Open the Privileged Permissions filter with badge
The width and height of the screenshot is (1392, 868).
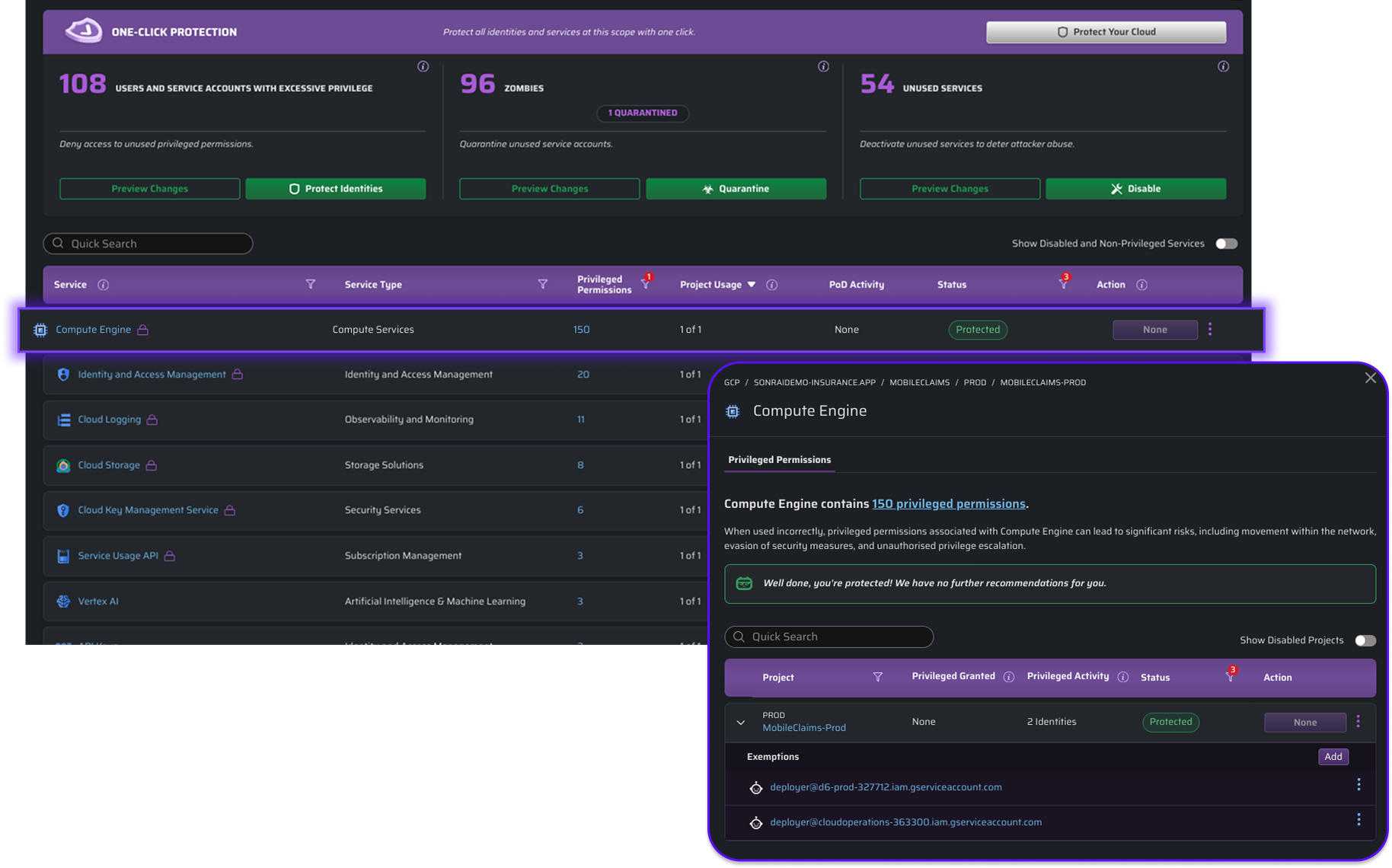pos(647,282)
